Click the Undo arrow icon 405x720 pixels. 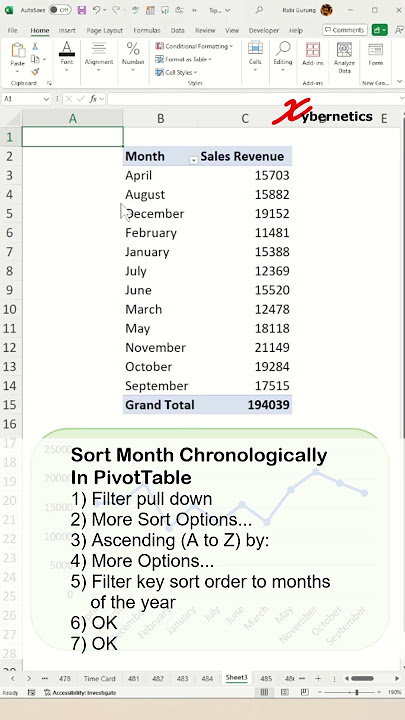click(96, 10)
